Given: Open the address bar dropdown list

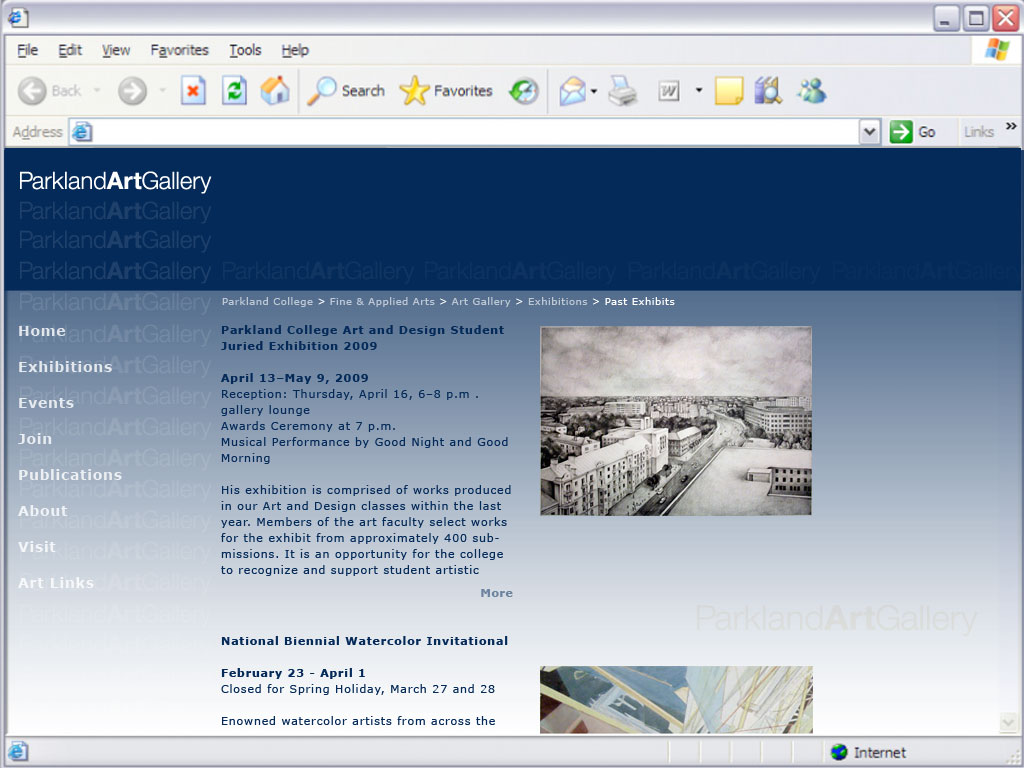Looking at the screenshot, I should click(x=869, y=132).
